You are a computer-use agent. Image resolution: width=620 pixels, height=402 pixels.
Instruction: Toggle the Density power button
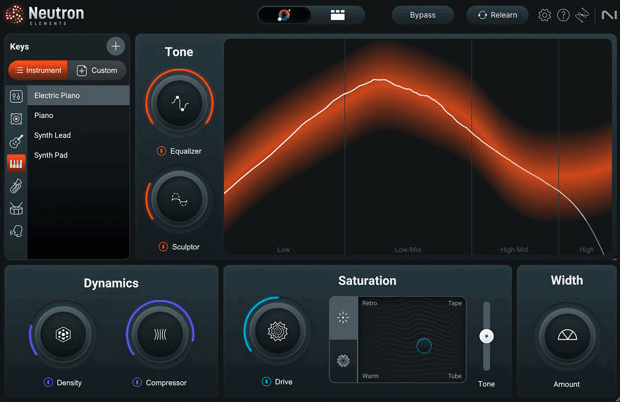coord(48,382)
